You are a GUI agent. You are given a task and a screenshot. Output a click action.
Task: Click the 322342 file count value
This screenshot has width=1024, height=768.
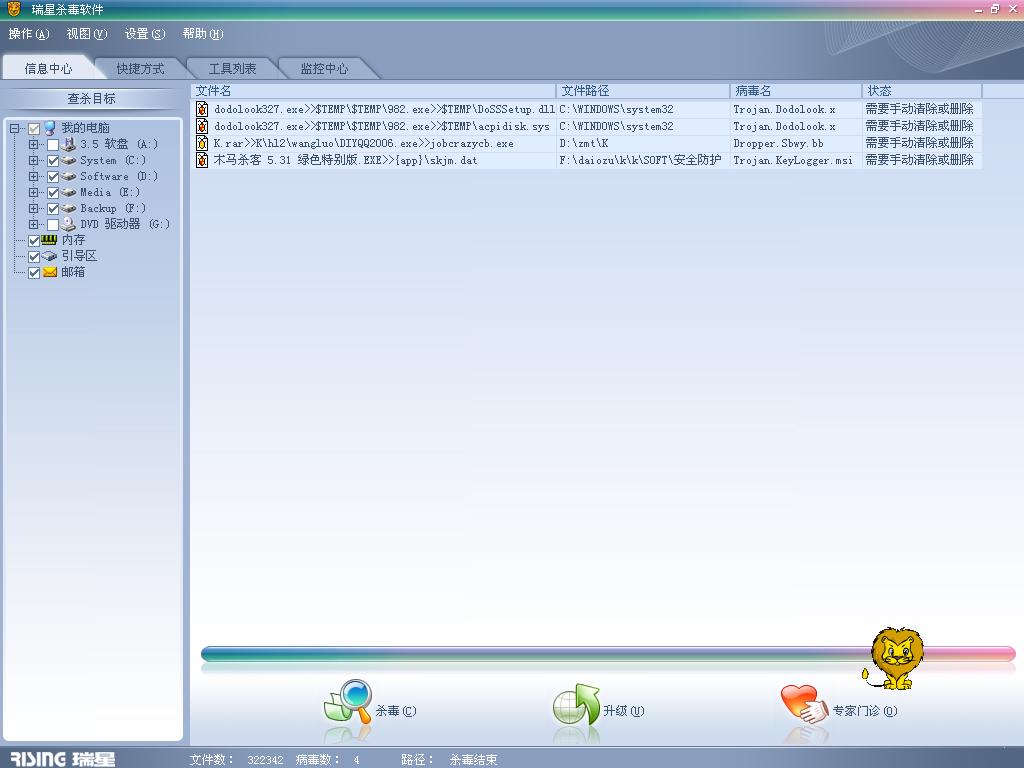[265, 760]
